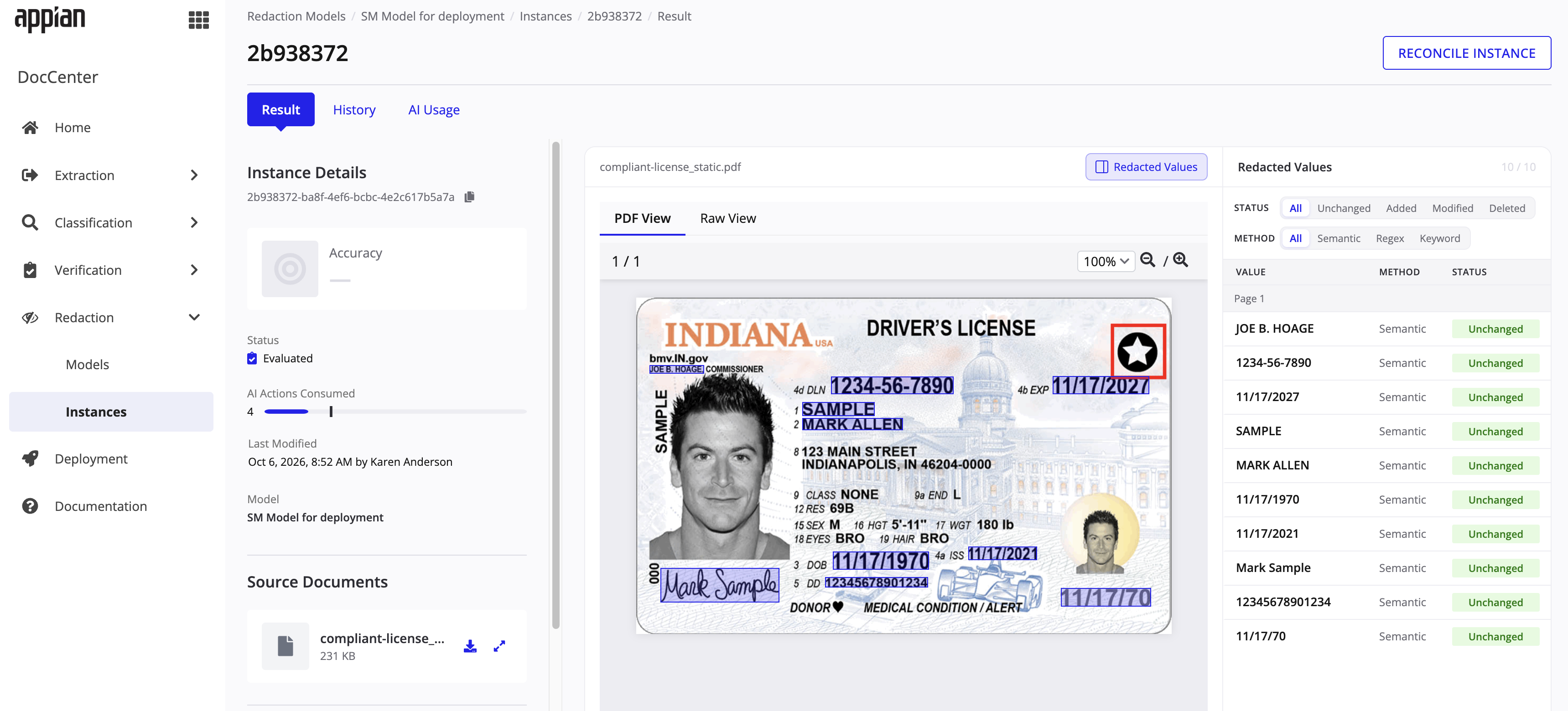
Task: Click the Classification magnifier icon
Action: tap(30, 222)
